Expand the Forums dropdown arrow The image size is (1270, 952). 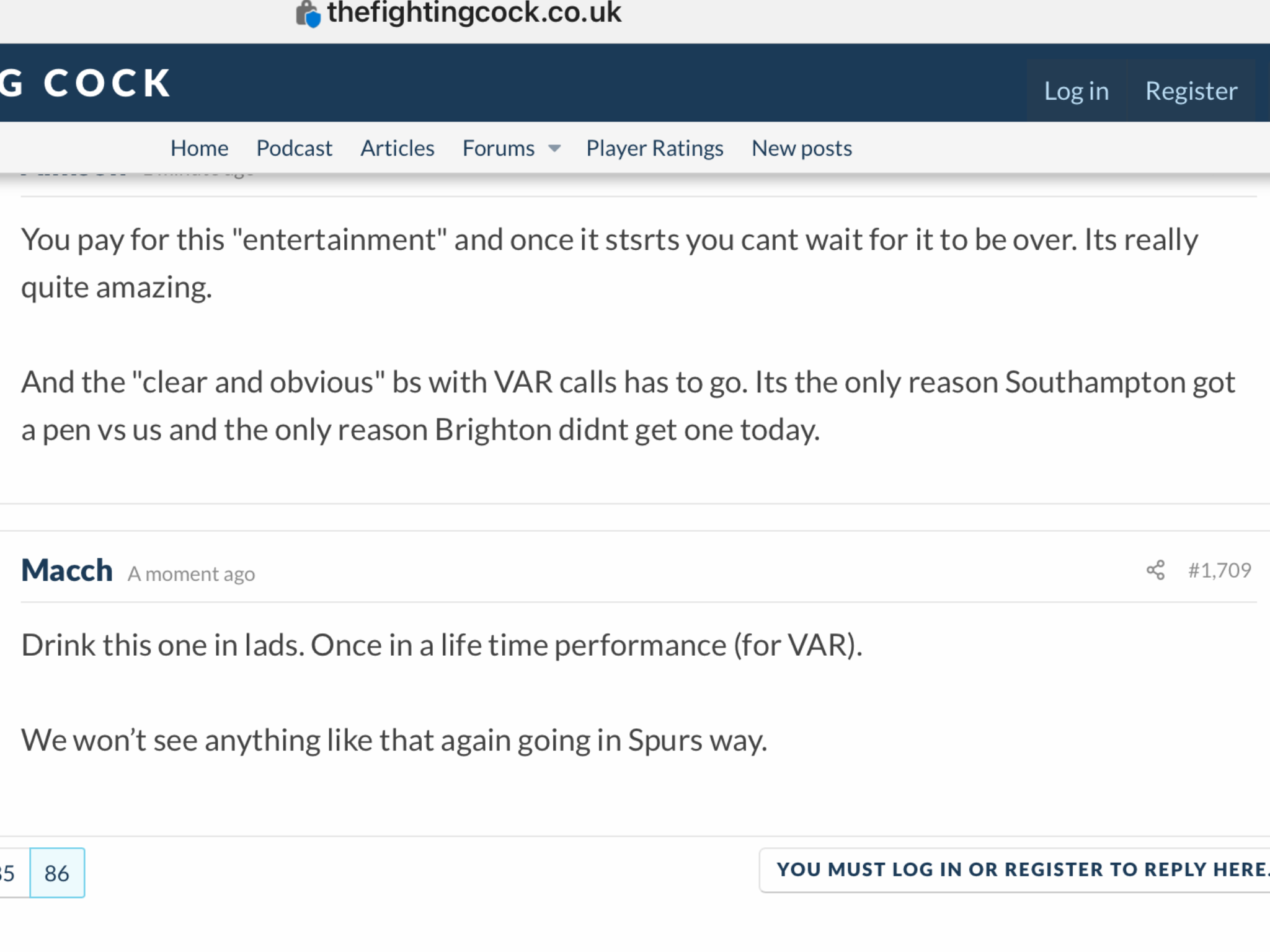(x=555, y=148)
